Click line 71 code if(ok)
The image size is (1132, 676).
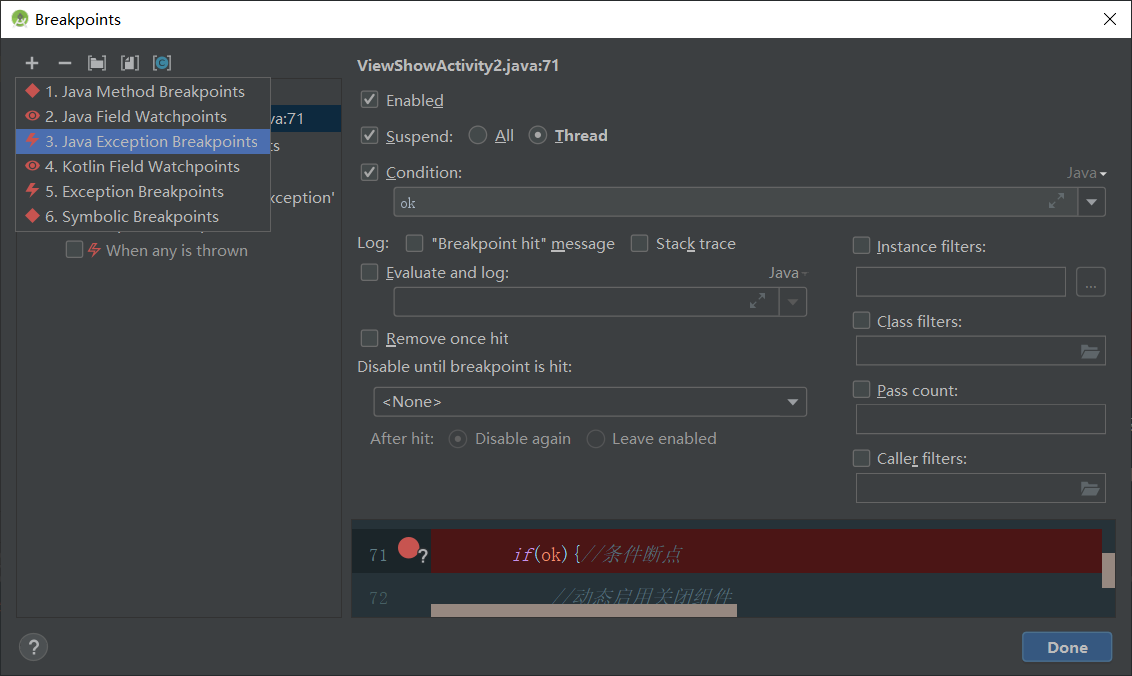546,554
